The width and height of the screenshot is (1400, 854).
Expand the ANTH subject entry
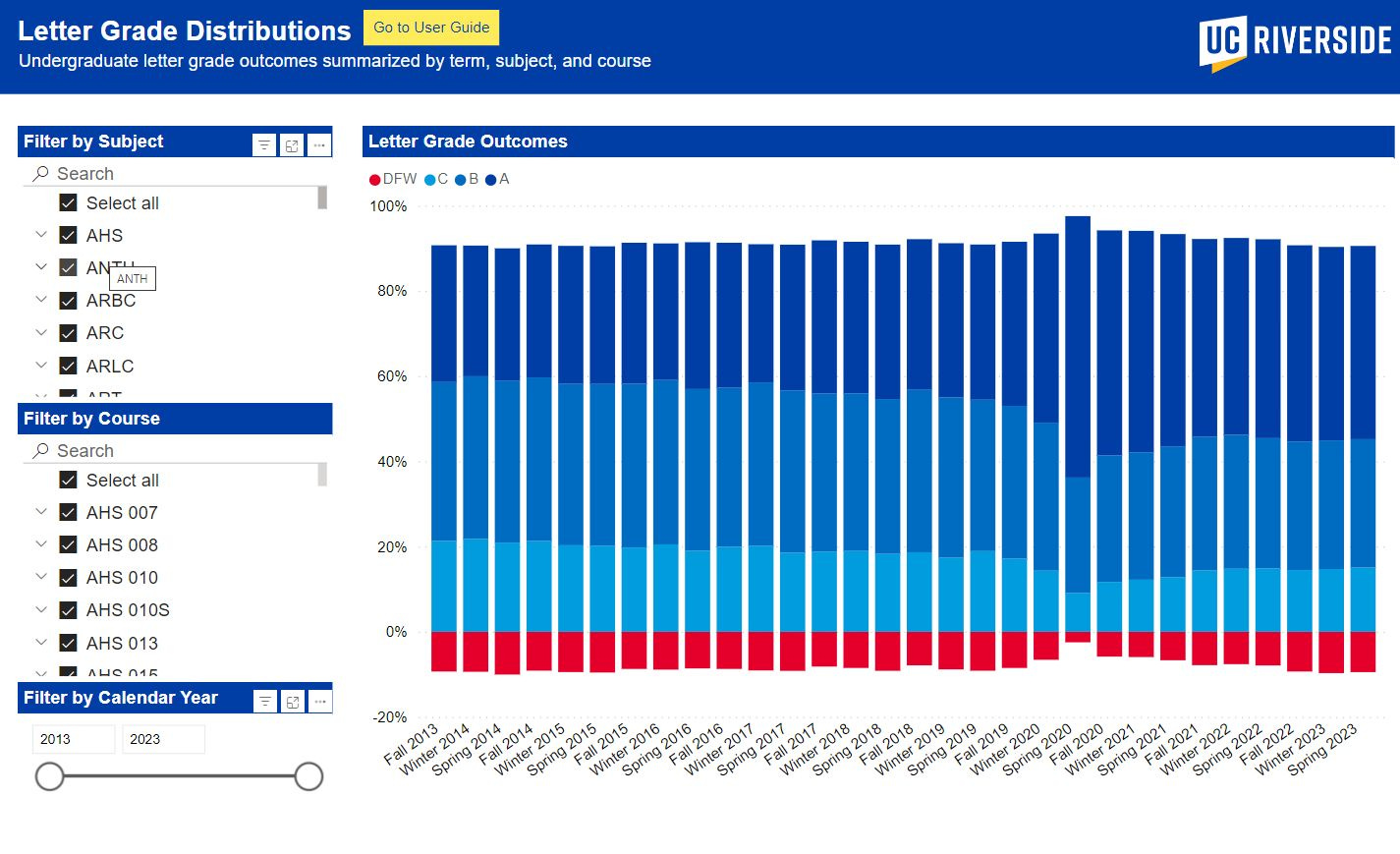click(x=40, y=267)
